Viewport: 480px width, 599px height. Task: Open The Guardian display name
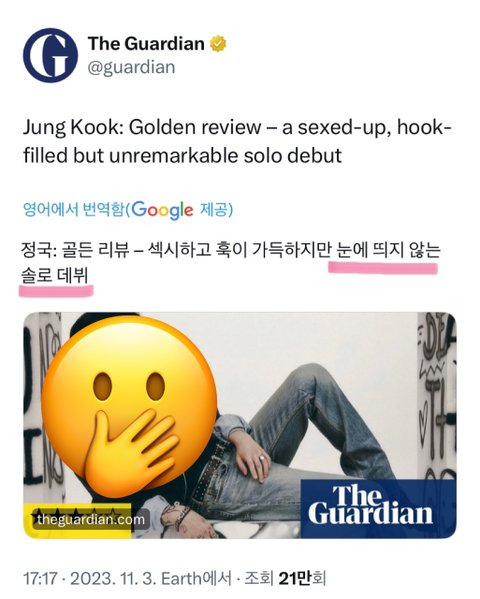point(146,44)
